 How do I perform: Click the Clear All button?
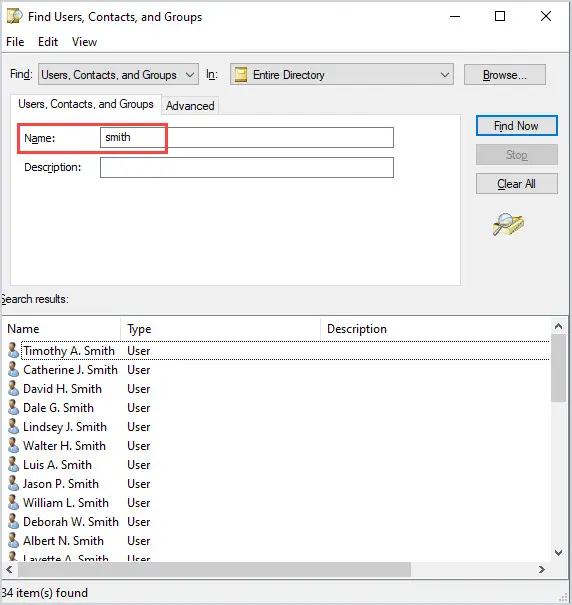point(516,184)
